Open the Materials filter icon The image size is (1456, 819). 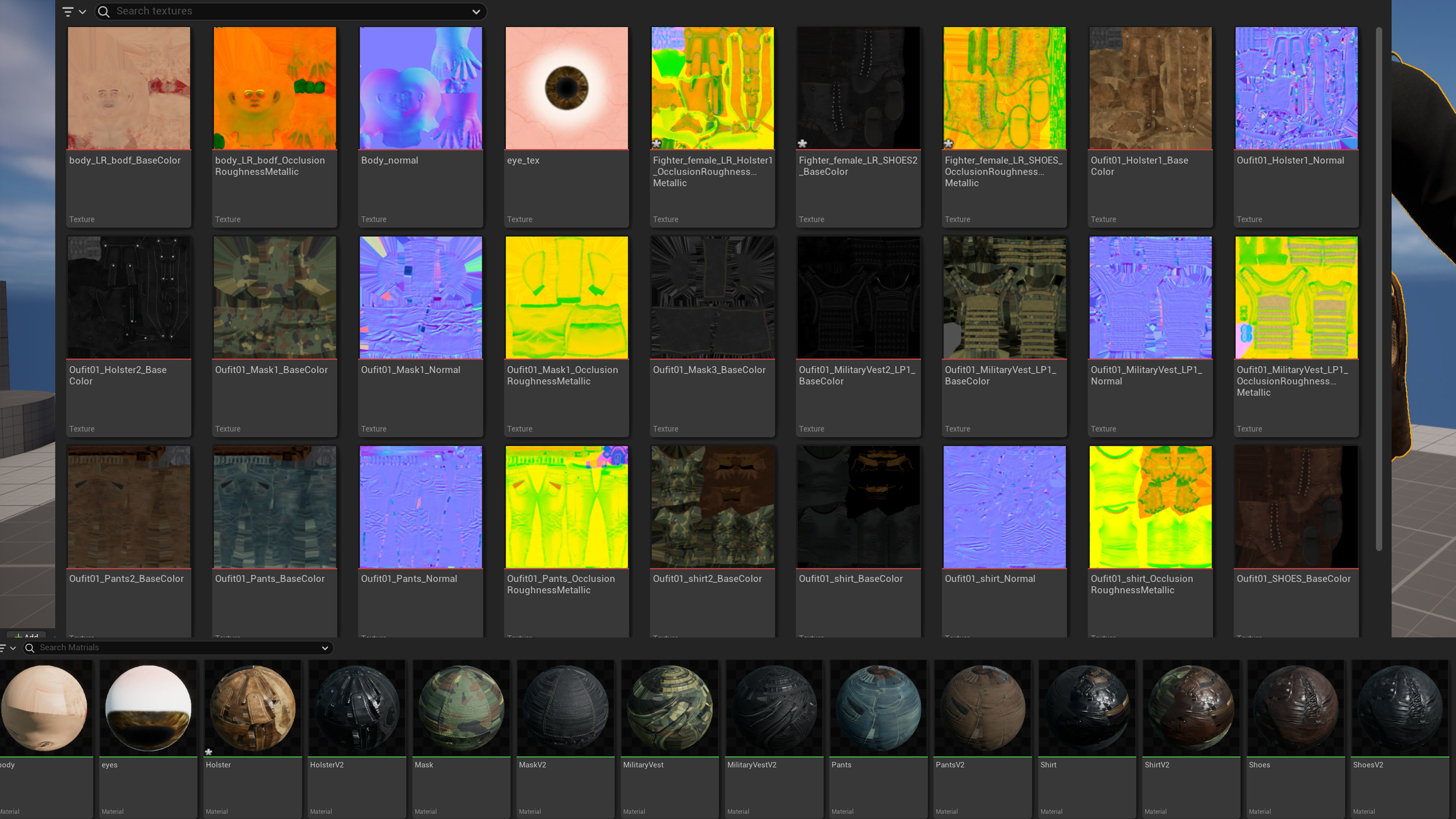[3, 648]
